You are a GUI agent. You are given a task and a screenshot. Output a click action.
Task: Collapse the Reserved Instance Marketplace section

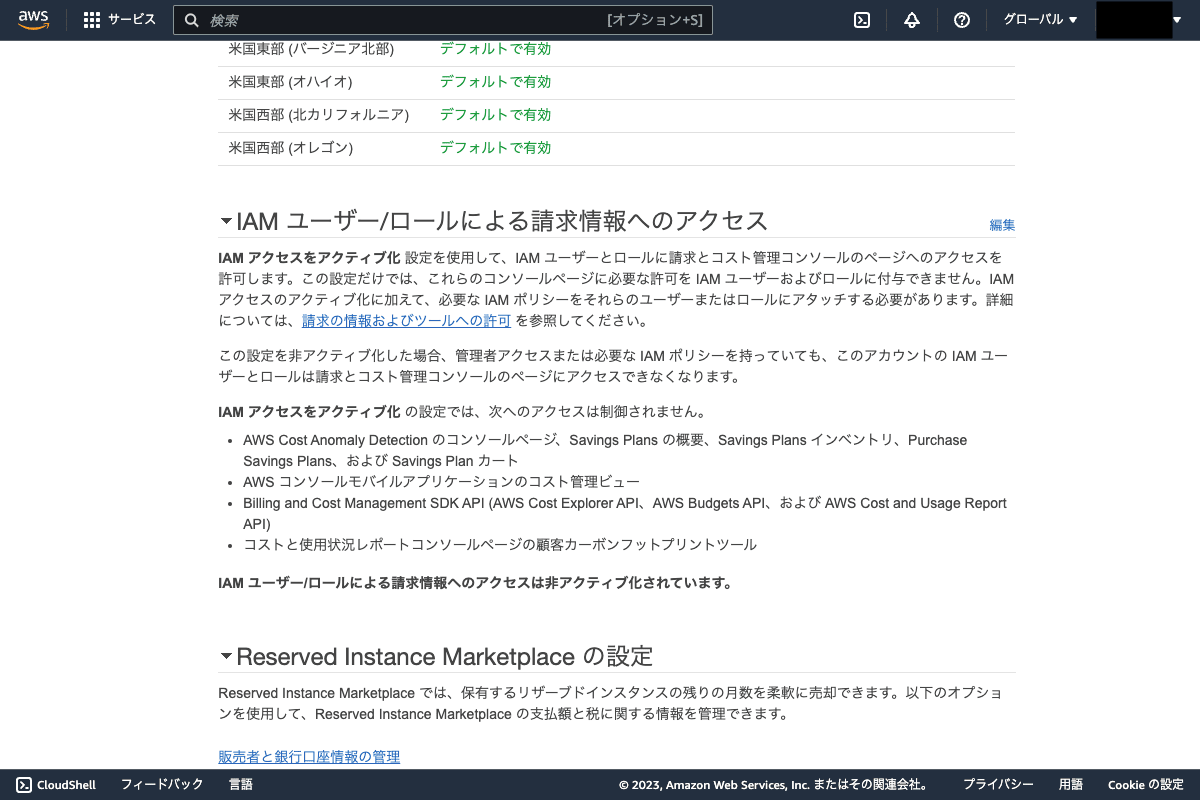click(x=226, y=657)
